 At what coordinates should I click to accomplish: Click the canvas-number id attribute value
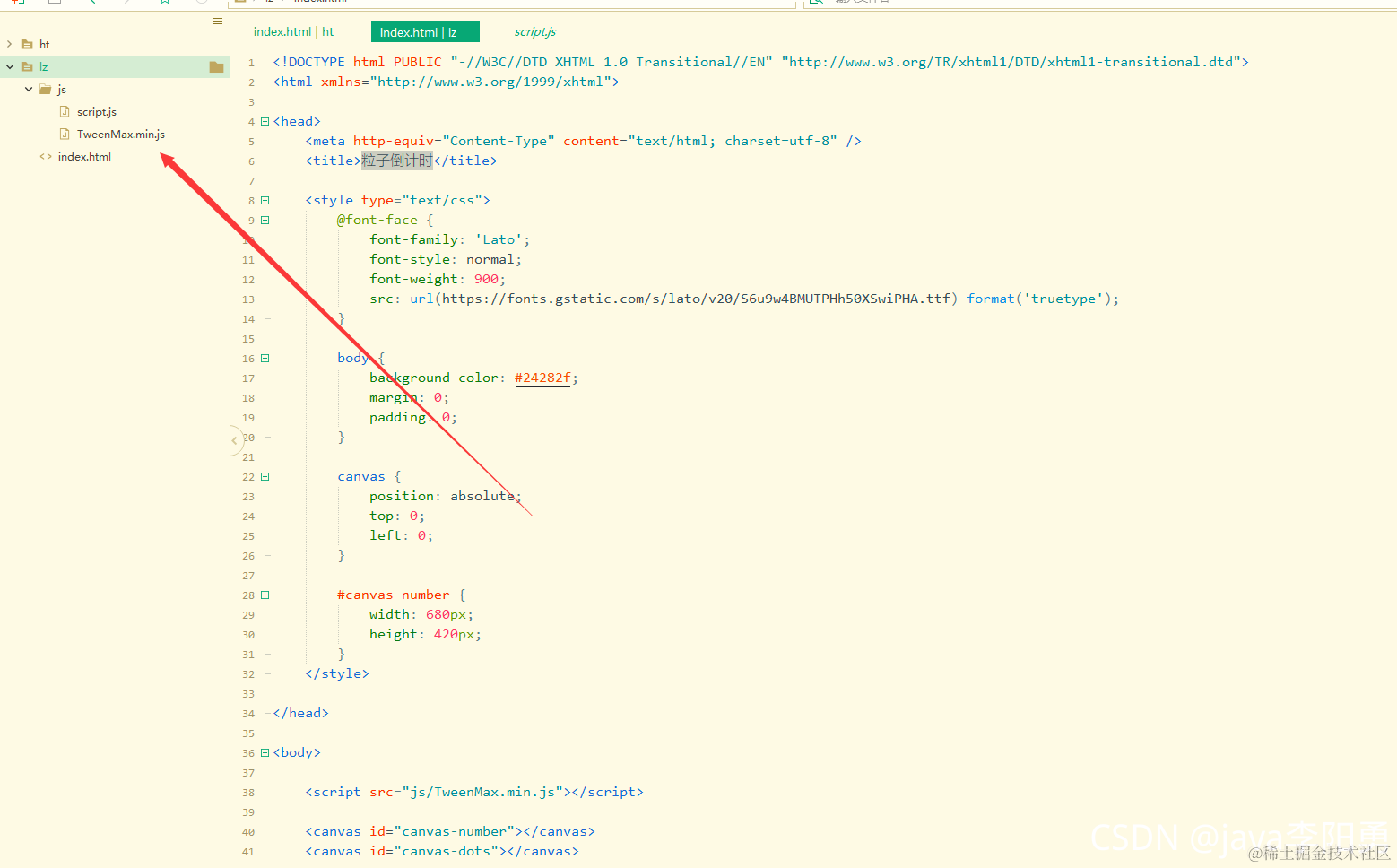[455, 831]
